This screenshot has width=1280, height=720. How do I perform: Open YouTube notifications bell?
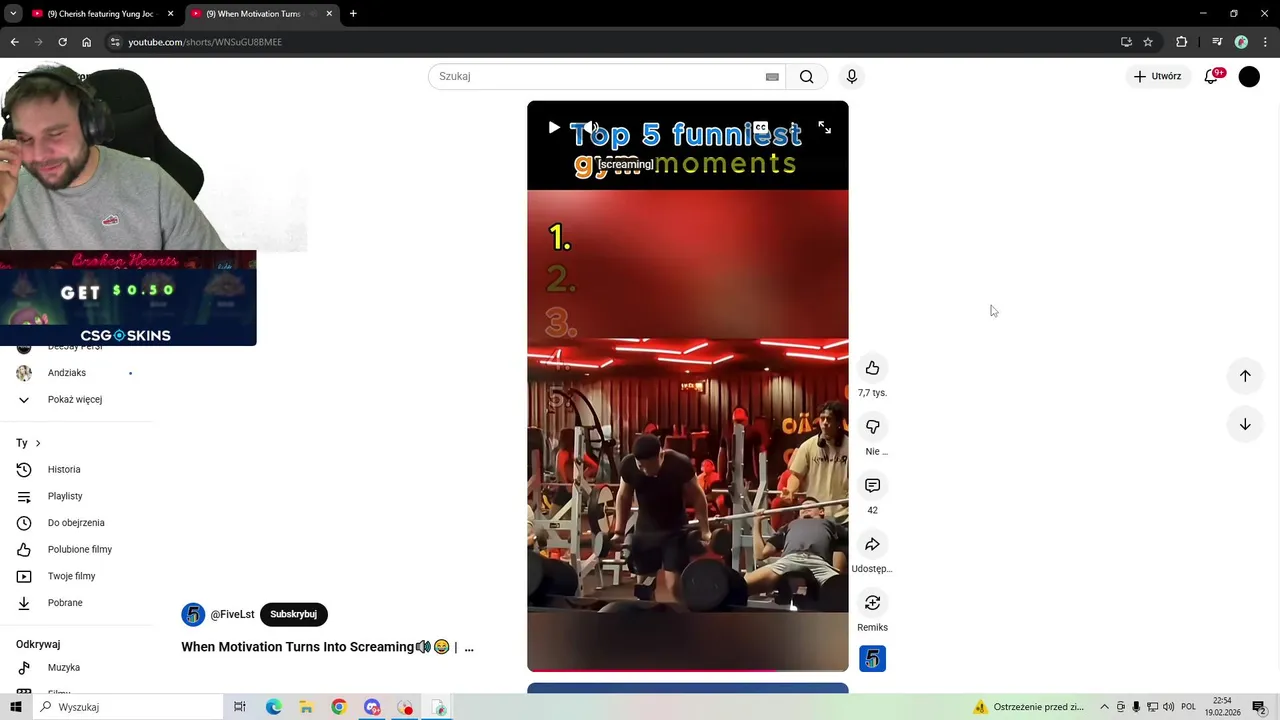pos(1211,76)
